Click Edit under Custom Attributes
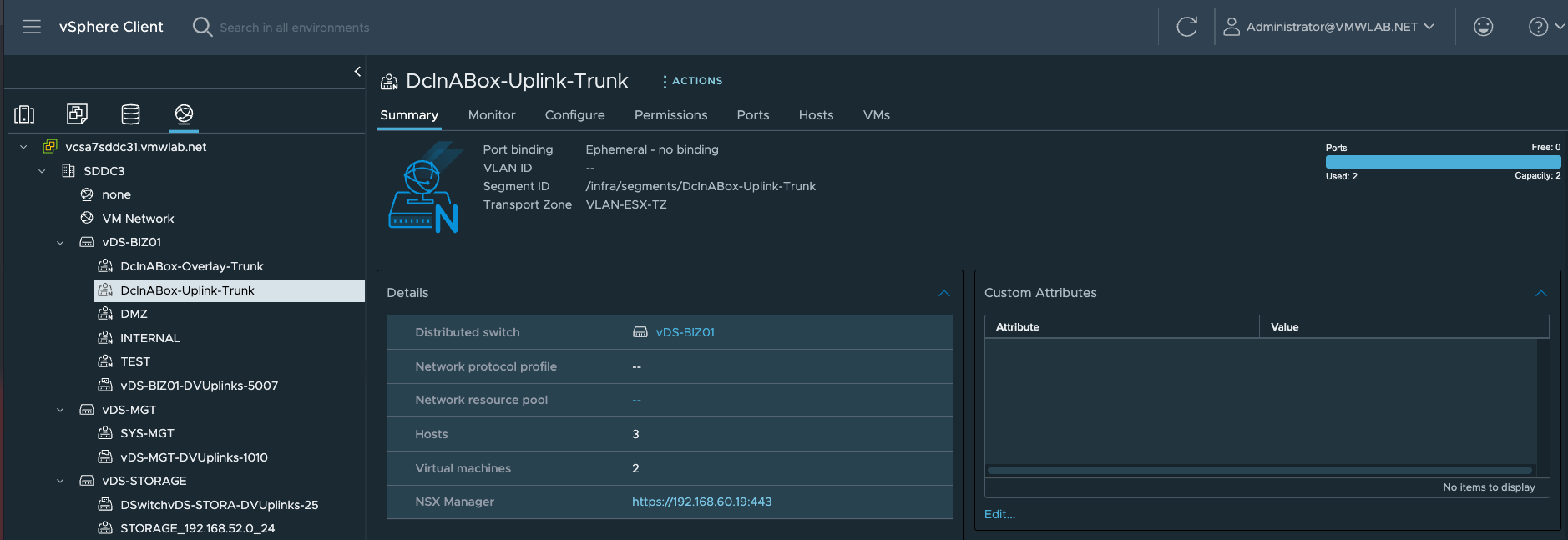 click(x=1000, y=514)
